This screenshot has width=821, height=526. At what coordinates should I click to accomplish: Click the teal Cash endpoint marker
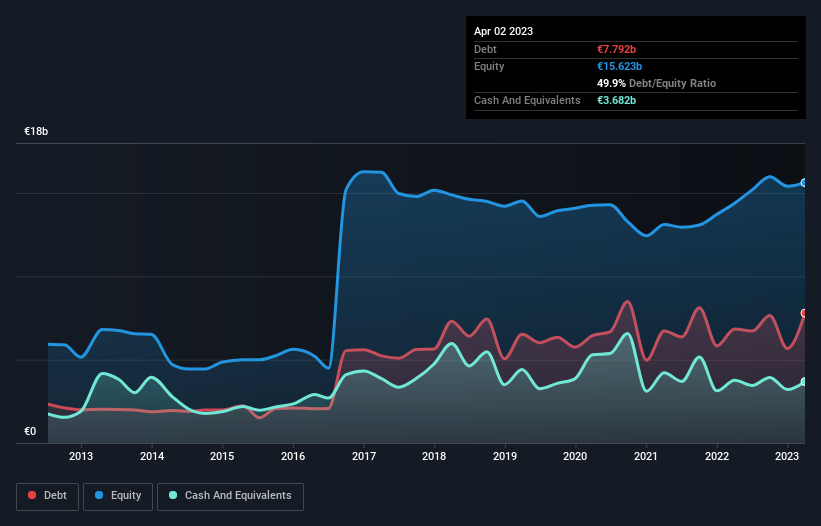(x=804, y=382)
